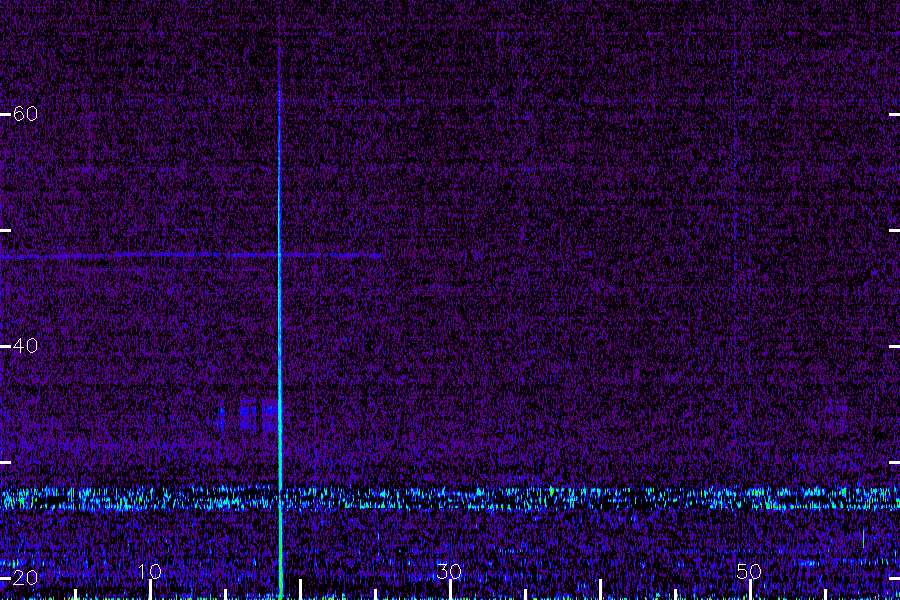Click the 20 label on vertical axis
Screen dimensions: 900x600
(x=25, y=578)
